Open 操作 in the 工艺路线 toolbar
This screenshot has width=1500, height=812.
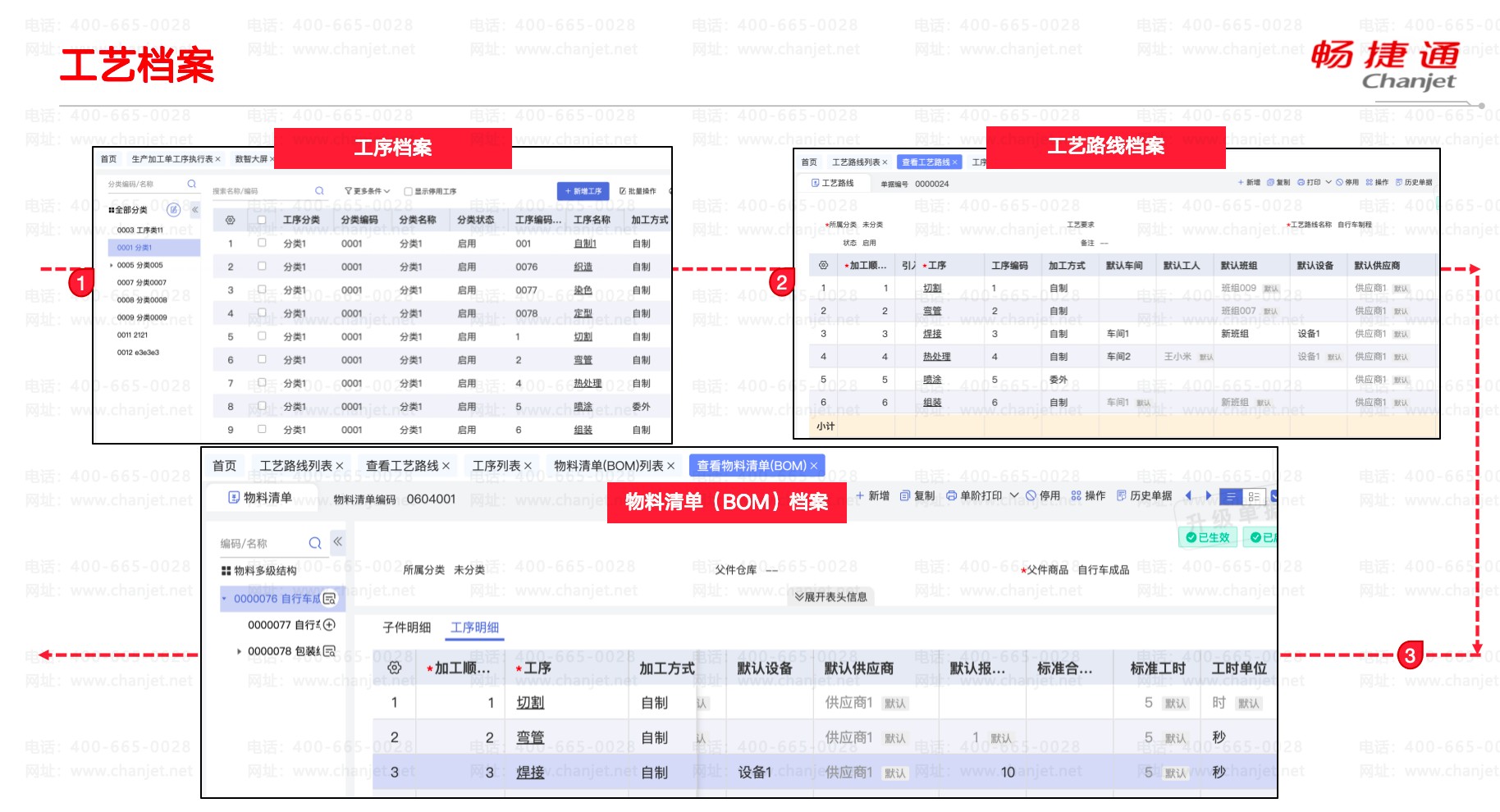point(1377,182)
